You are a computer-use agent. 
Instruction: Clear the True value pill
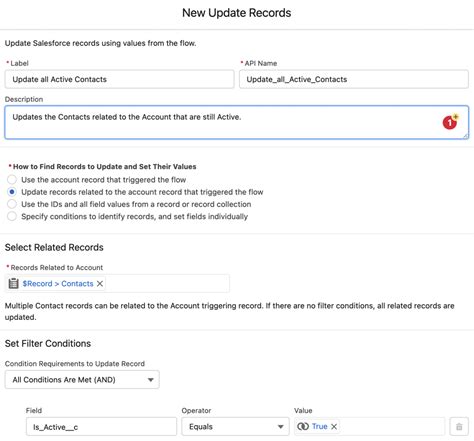(x=334, y=426)
